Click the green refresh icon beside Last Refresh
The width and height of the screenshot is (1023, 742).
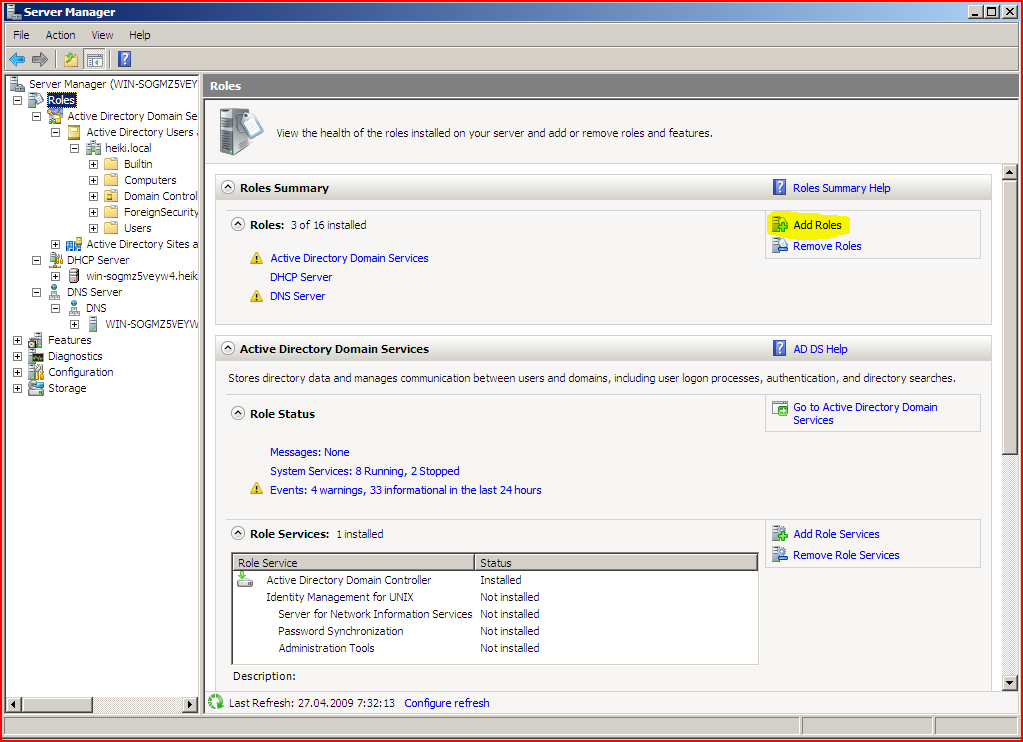pos(215,702)
